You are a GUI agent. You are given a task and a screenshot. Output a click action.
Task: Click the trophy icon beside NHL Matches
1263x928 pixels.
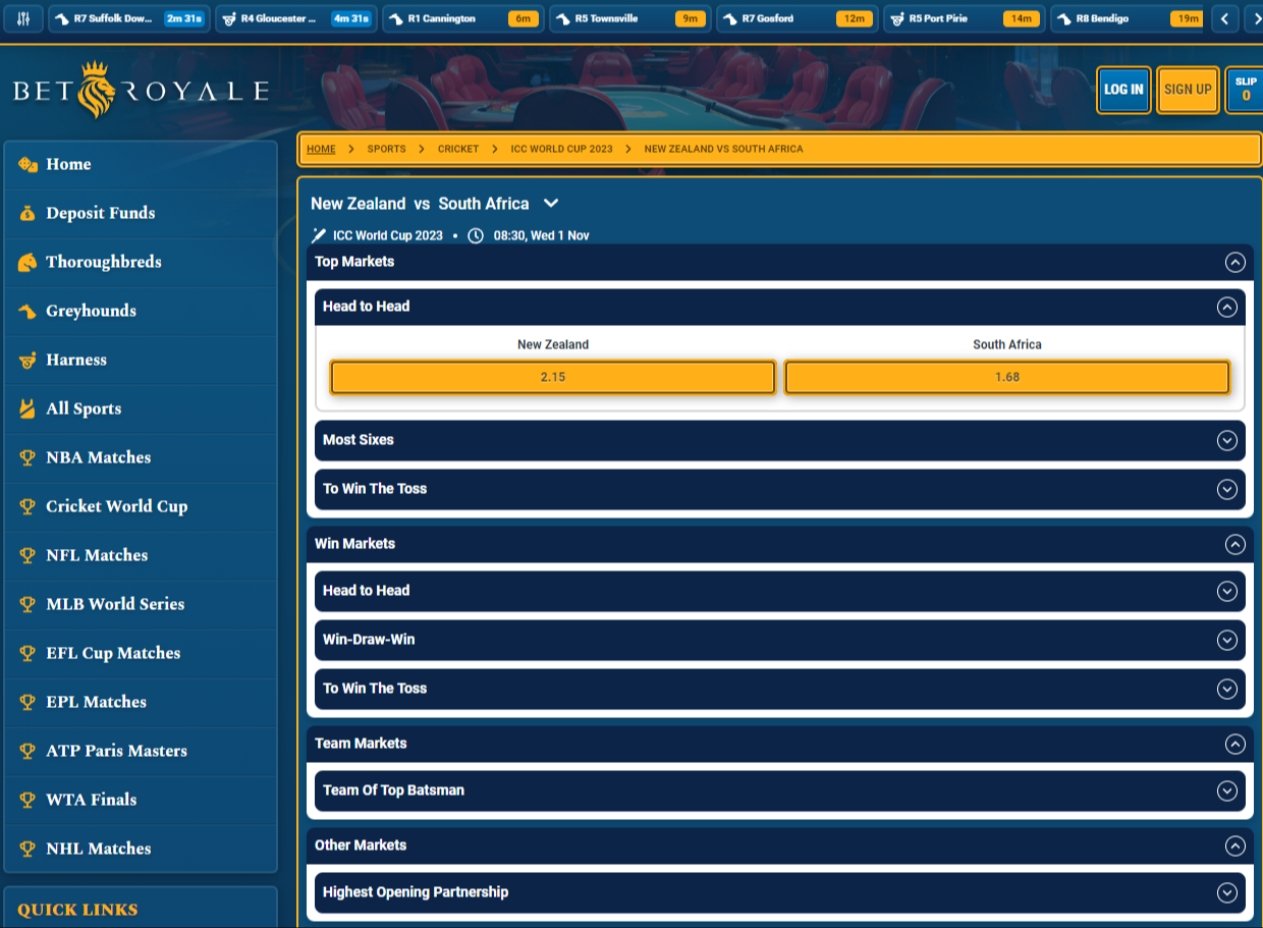coord(28,849)
